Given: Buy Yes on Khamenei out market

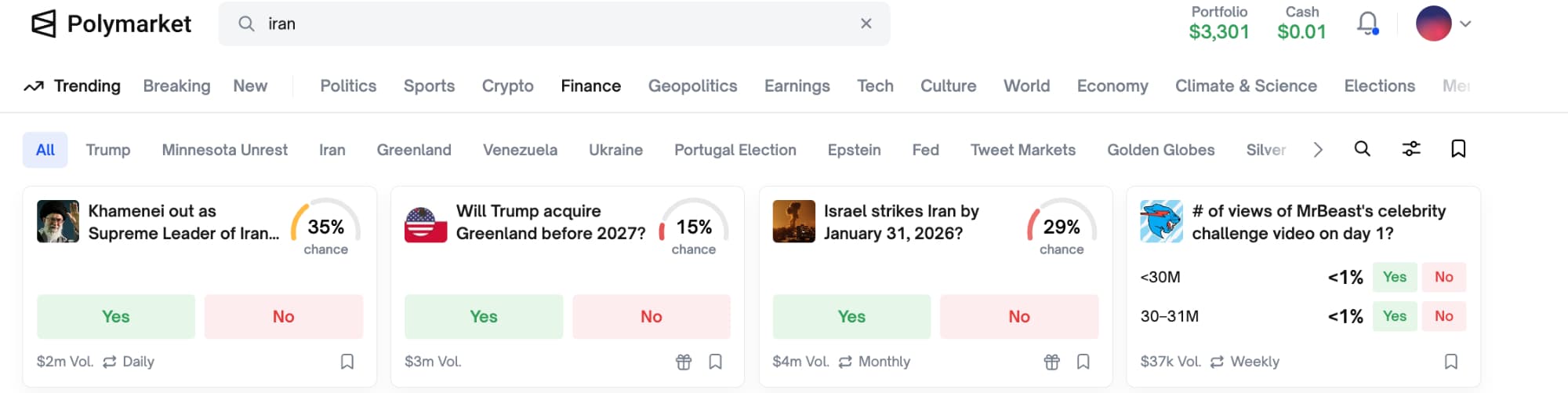Looking at the screenshot, I should 116,317.
